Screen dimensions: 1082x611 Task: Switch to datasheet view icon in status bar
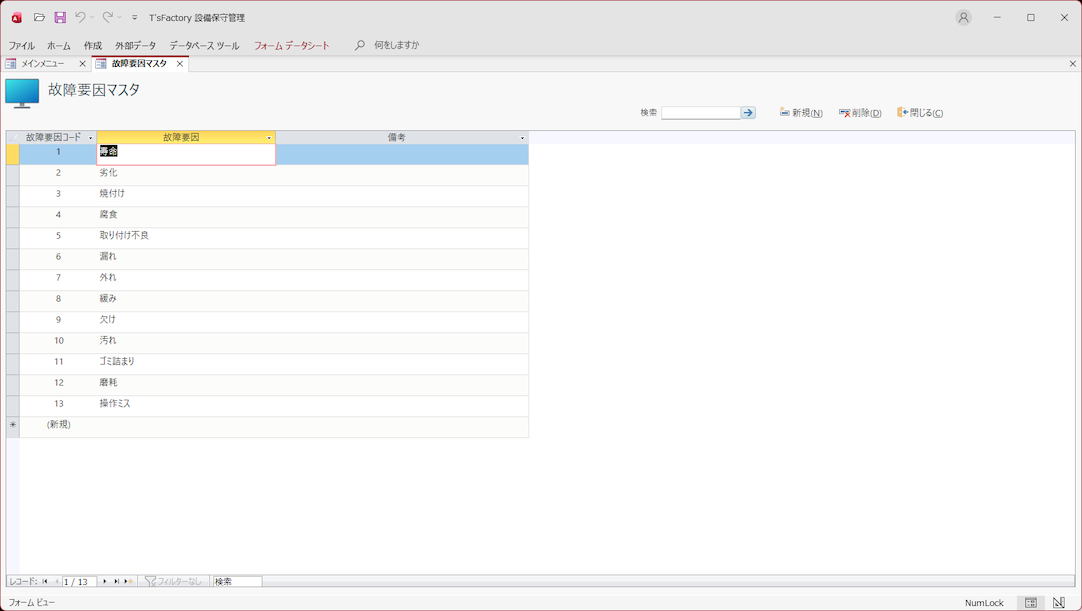click(x=1031, y=603)
